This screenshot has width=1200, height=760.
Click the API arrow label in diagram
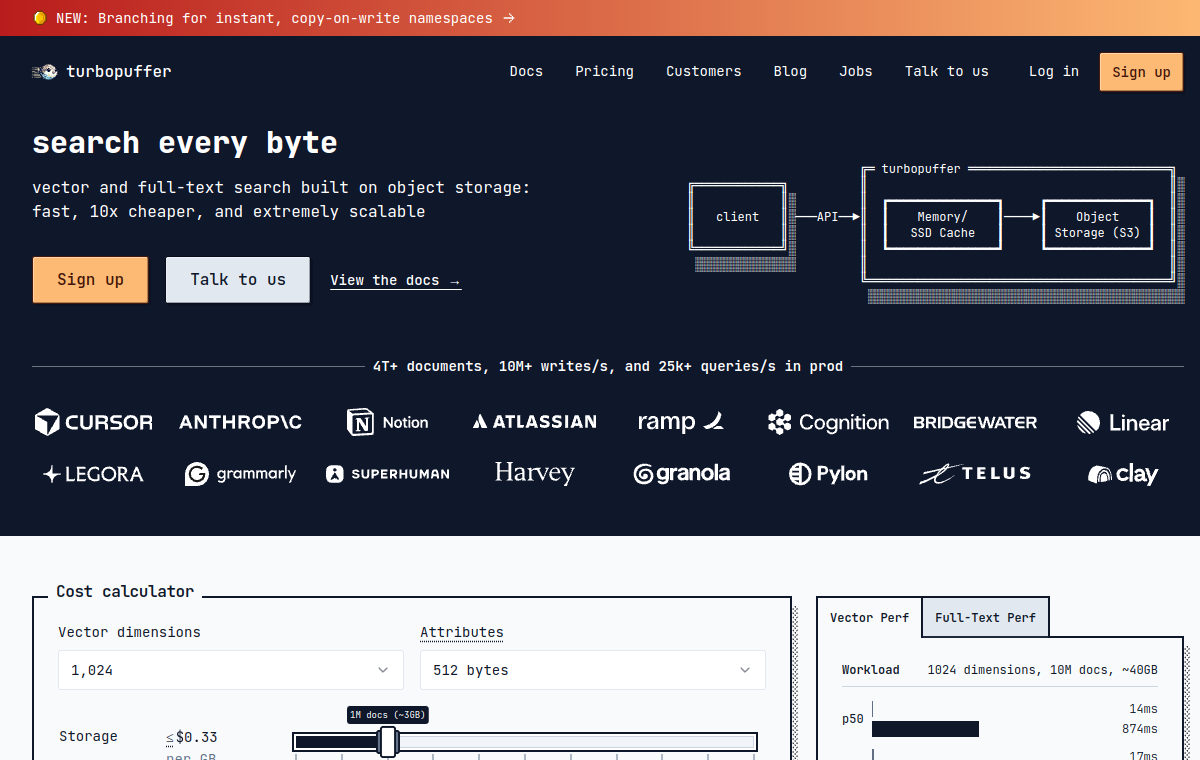coord(827,217)
